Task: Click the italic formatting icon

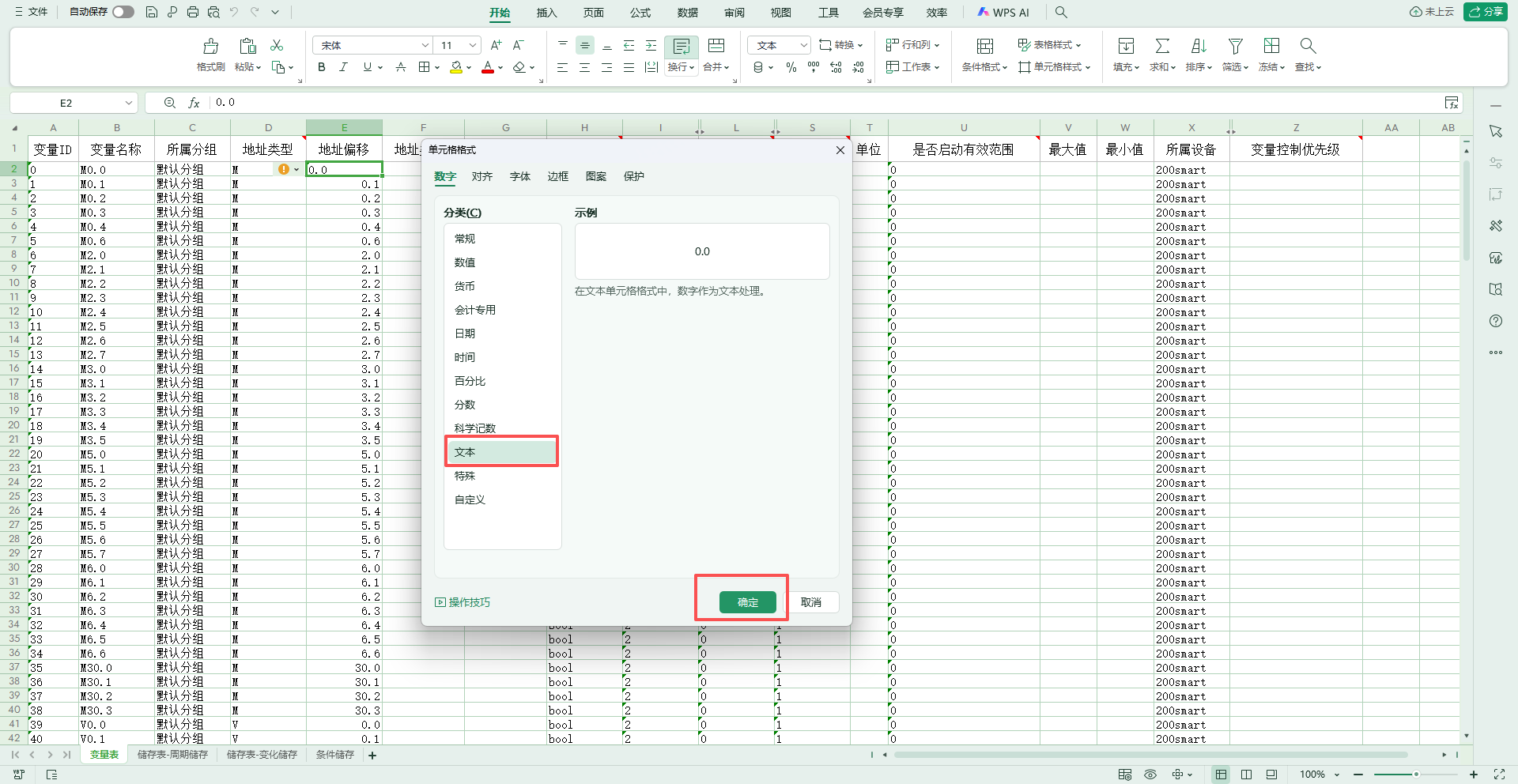Action: (343, 67)
